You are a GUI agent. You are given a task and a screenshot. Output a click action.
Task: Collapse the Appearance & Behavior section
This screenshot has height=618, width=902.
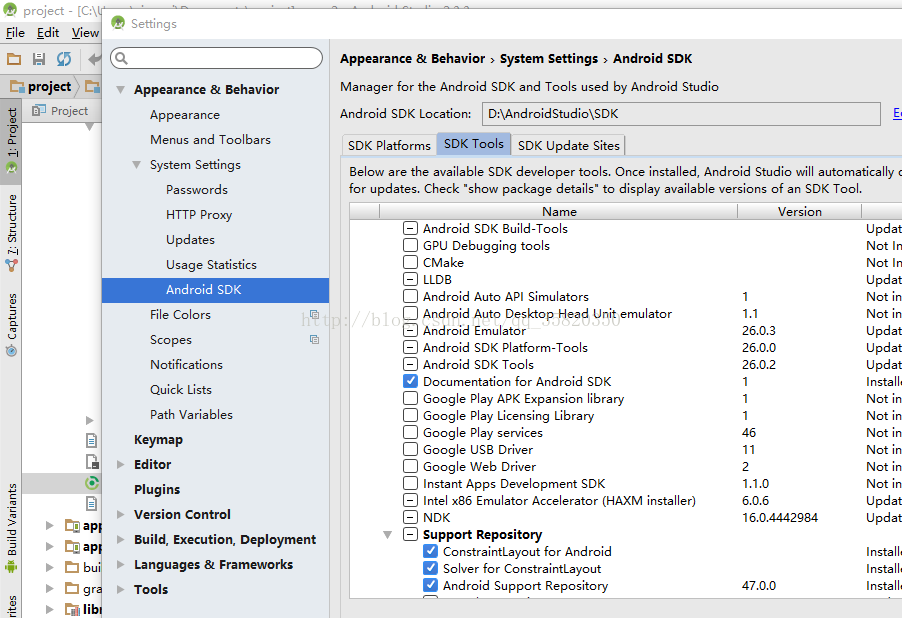(121, 90)
